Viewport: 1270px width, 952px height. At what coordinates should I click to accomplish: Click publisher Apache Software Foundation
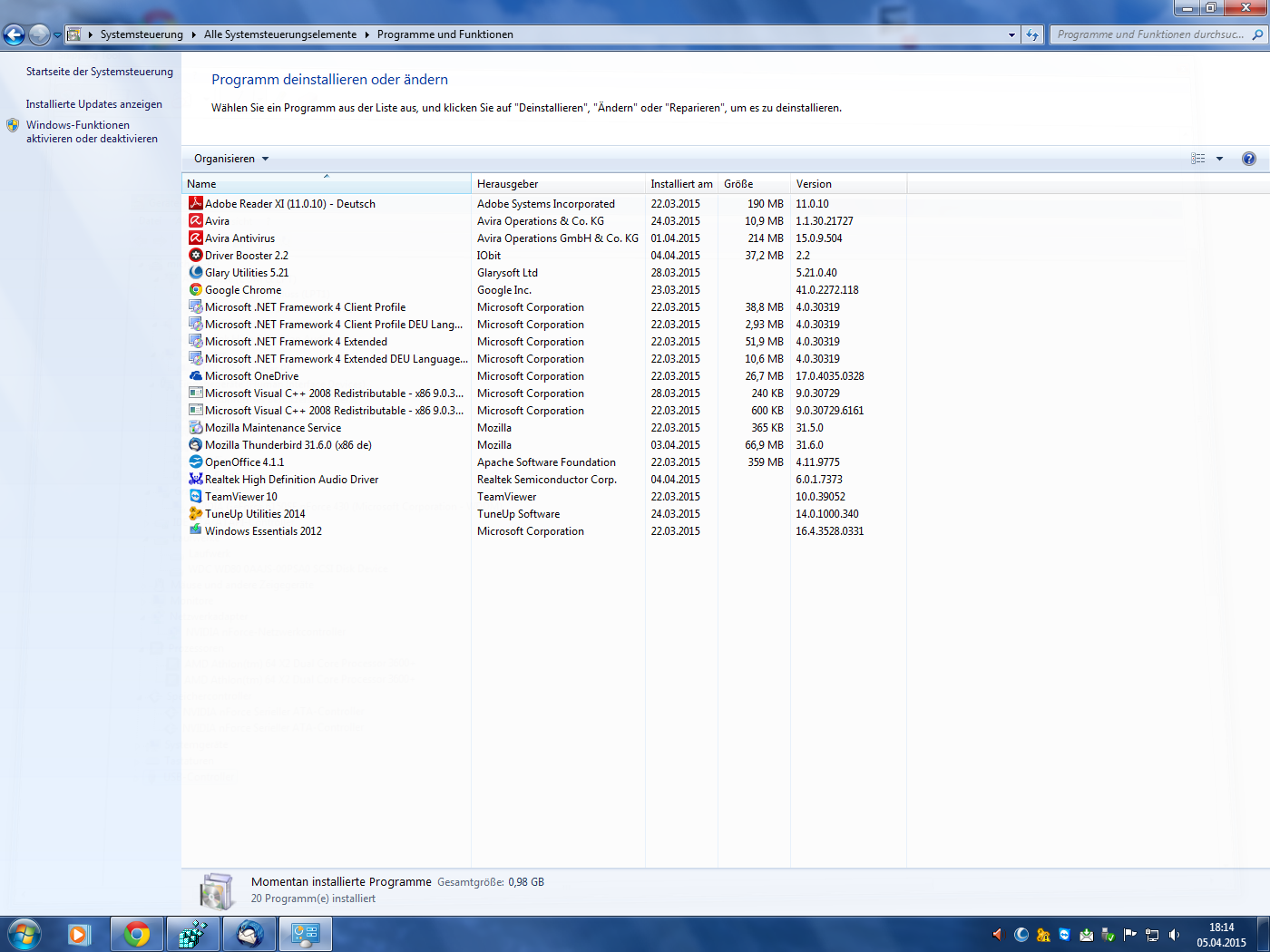[x=546, y=462]
